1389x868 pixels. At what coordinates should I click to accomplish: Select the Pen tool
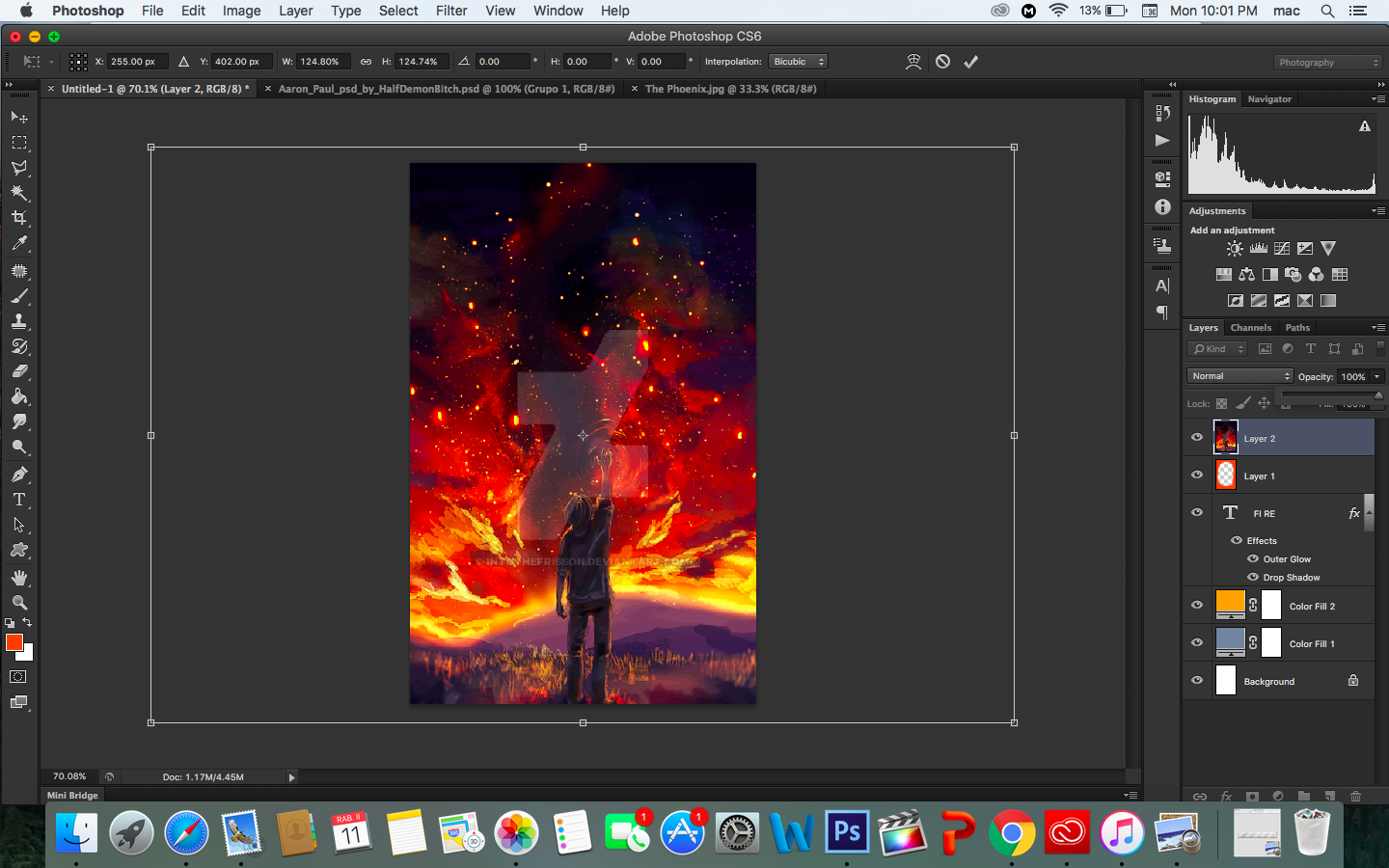(19, 475)
